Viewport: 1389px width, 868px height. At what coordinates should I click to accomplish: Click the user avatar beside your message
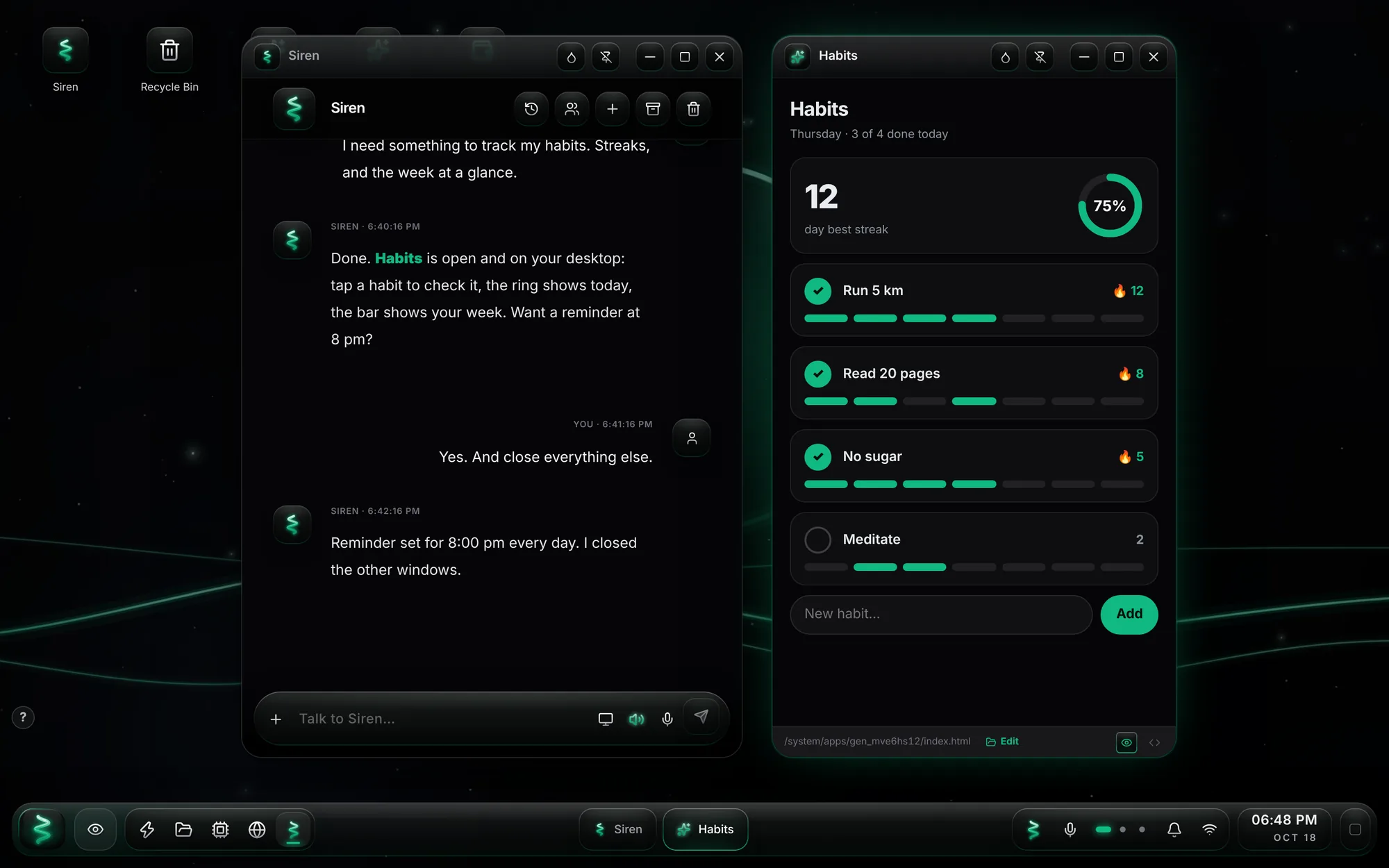pyautogui.click(x=692, y=438)
